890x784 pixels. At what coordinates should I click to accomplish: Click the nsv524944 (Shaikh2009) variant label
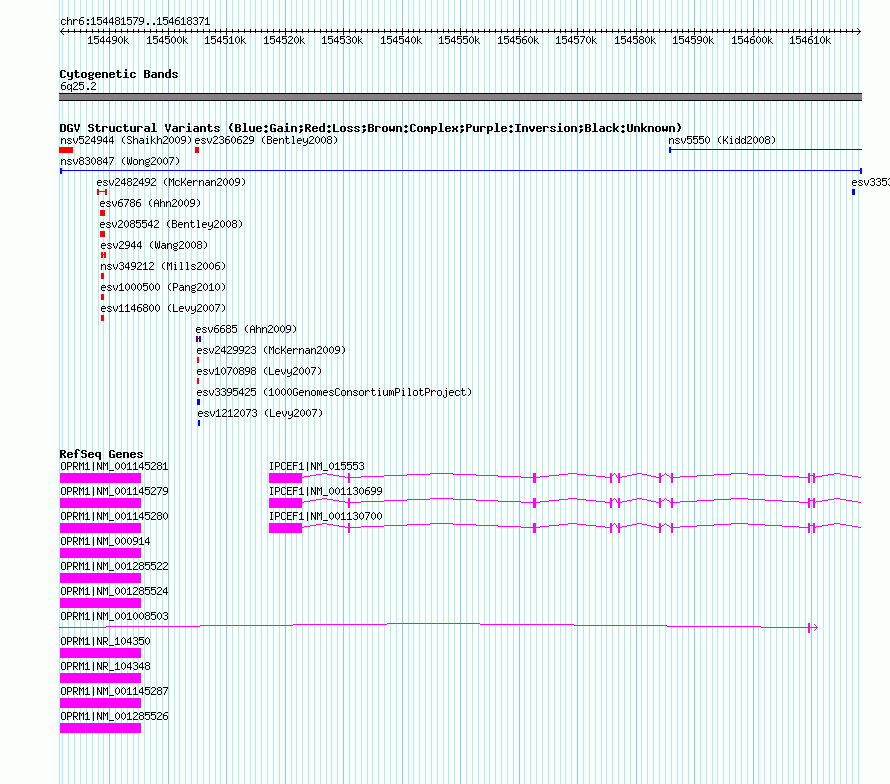(126, 140)
